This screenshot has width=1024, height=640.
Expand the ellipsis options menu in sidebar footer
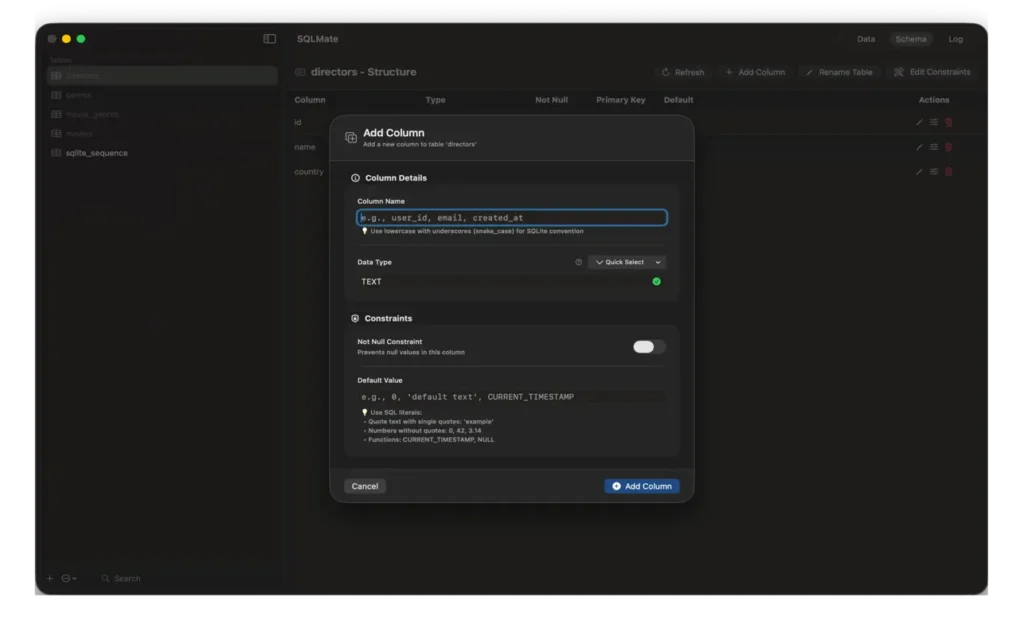coord(69,578)
